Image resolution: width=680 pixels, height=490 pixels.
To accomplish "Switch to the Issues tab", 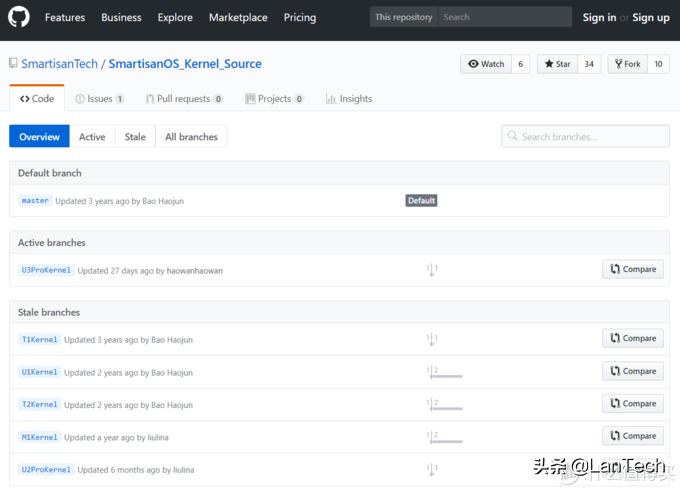I will 100,99.
